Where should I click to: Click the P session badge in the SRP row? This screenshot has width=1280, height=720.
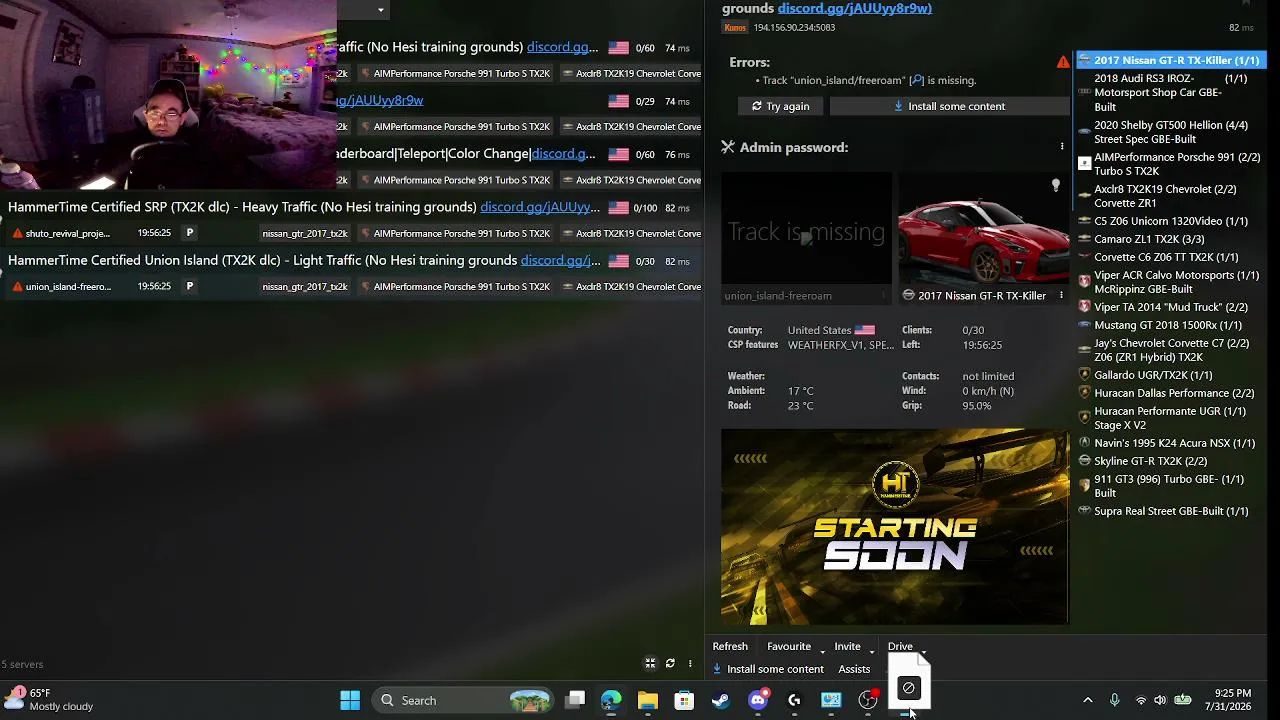[x=189, y=233]
